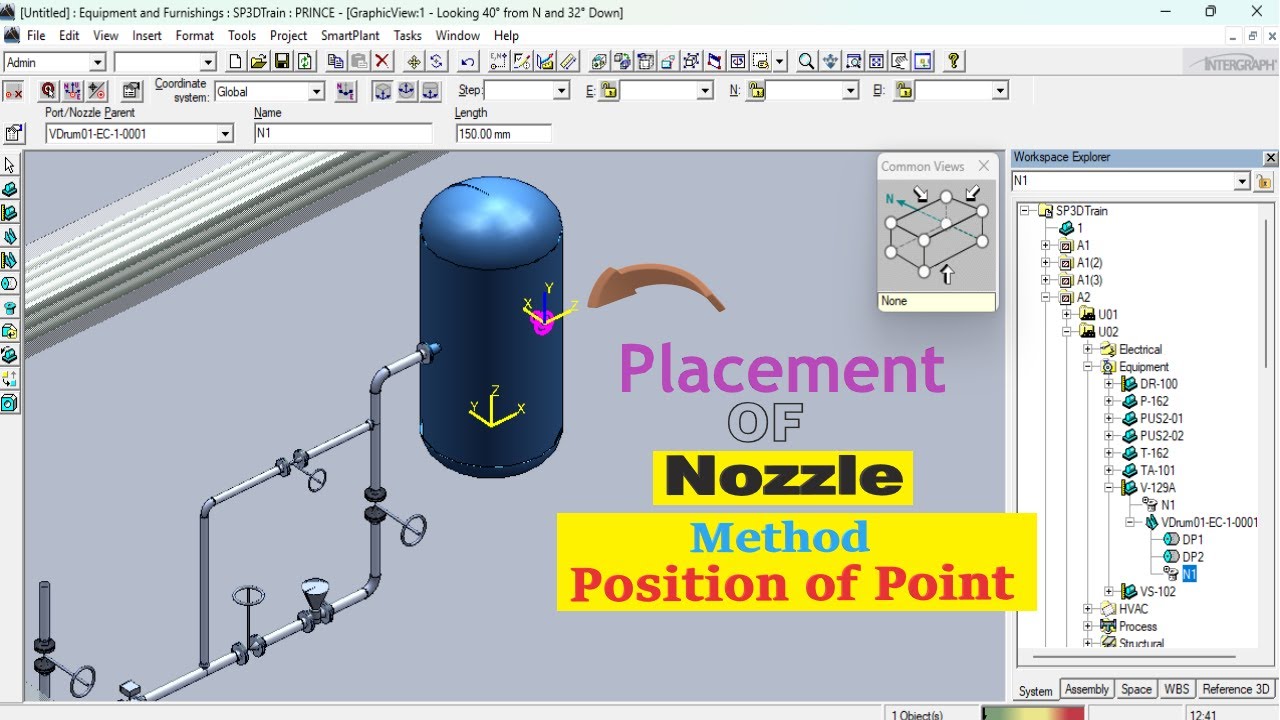Click the Copy icon in toolbar
The image size is (1280, 720).
(336, 62)
